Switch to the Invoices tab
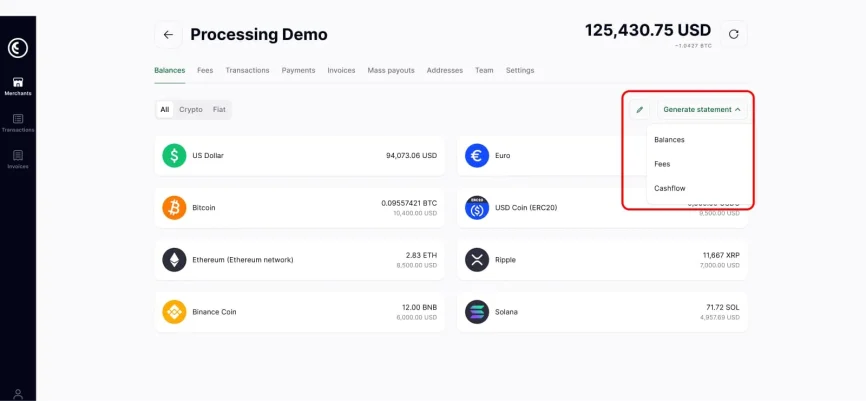 pyautogui.click(x=341, y=71)
